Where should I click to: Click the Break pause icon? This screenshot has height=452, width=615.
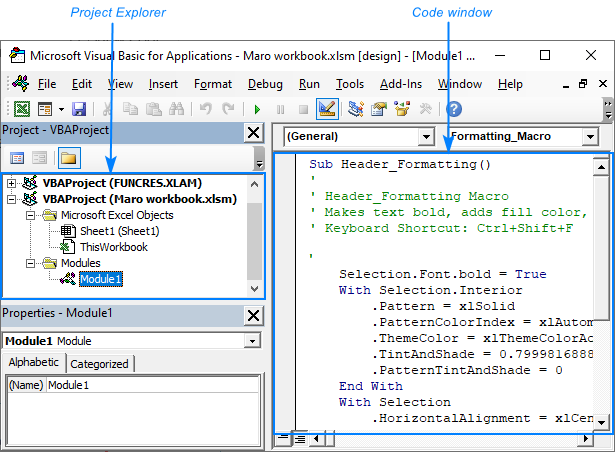click(280, 109)
